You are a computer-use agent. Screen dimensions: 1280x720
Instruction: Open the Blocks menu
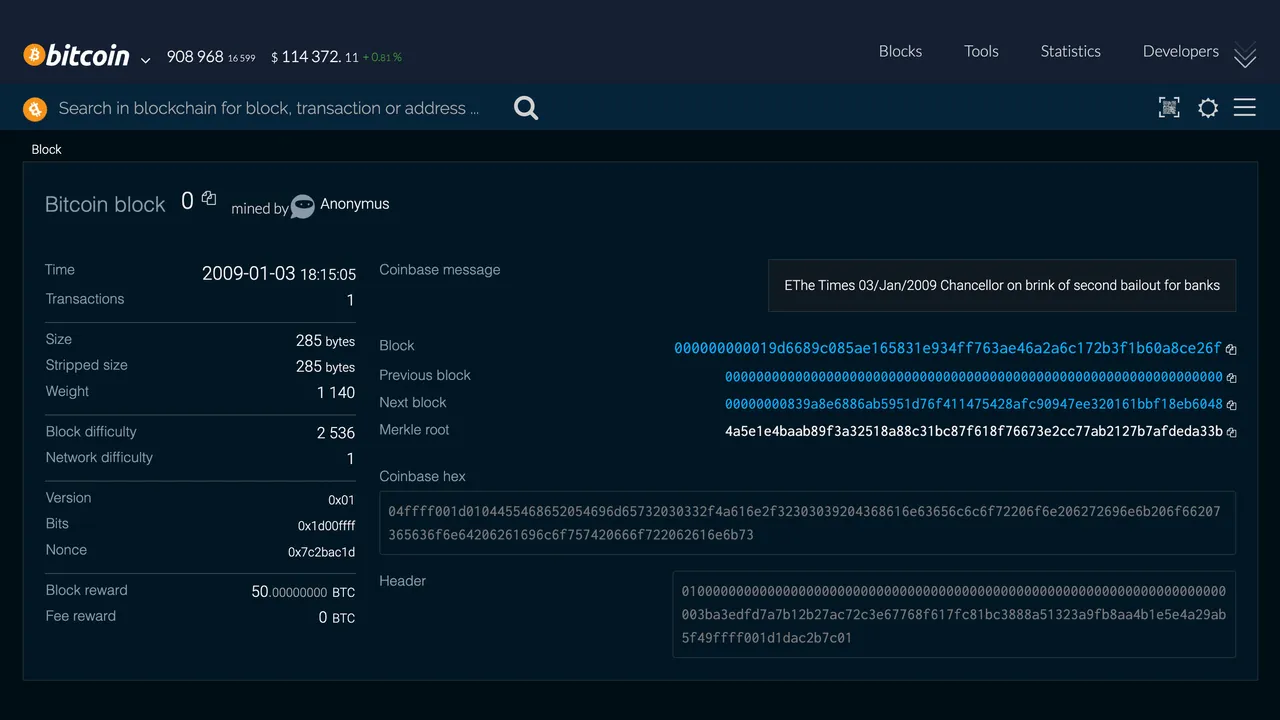point(900,51)
